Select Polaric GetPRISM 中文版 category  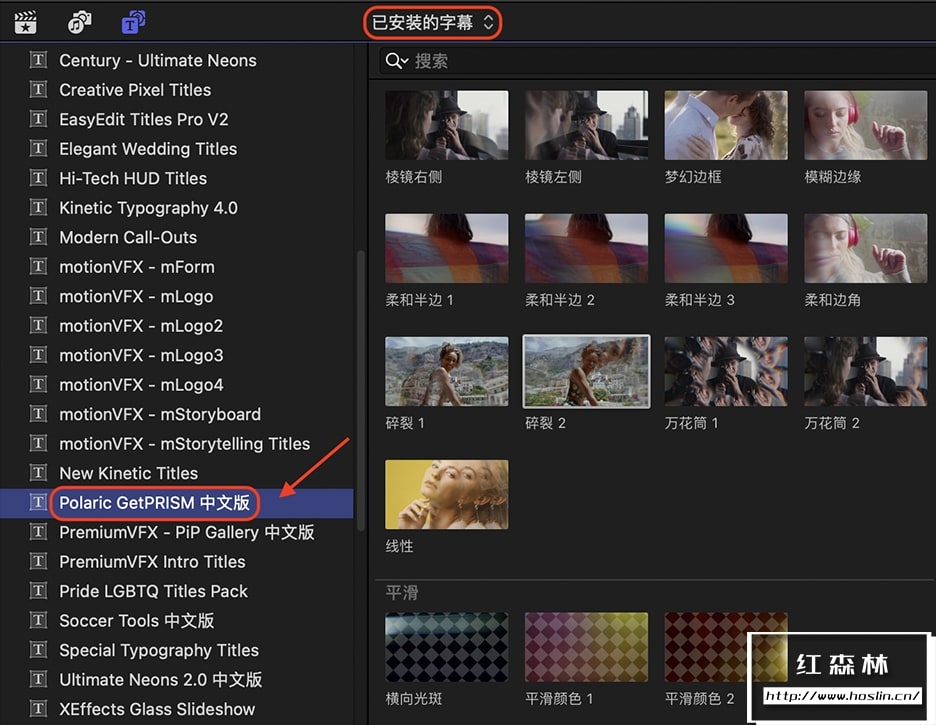pyautogui.click(x=177, y=503)
